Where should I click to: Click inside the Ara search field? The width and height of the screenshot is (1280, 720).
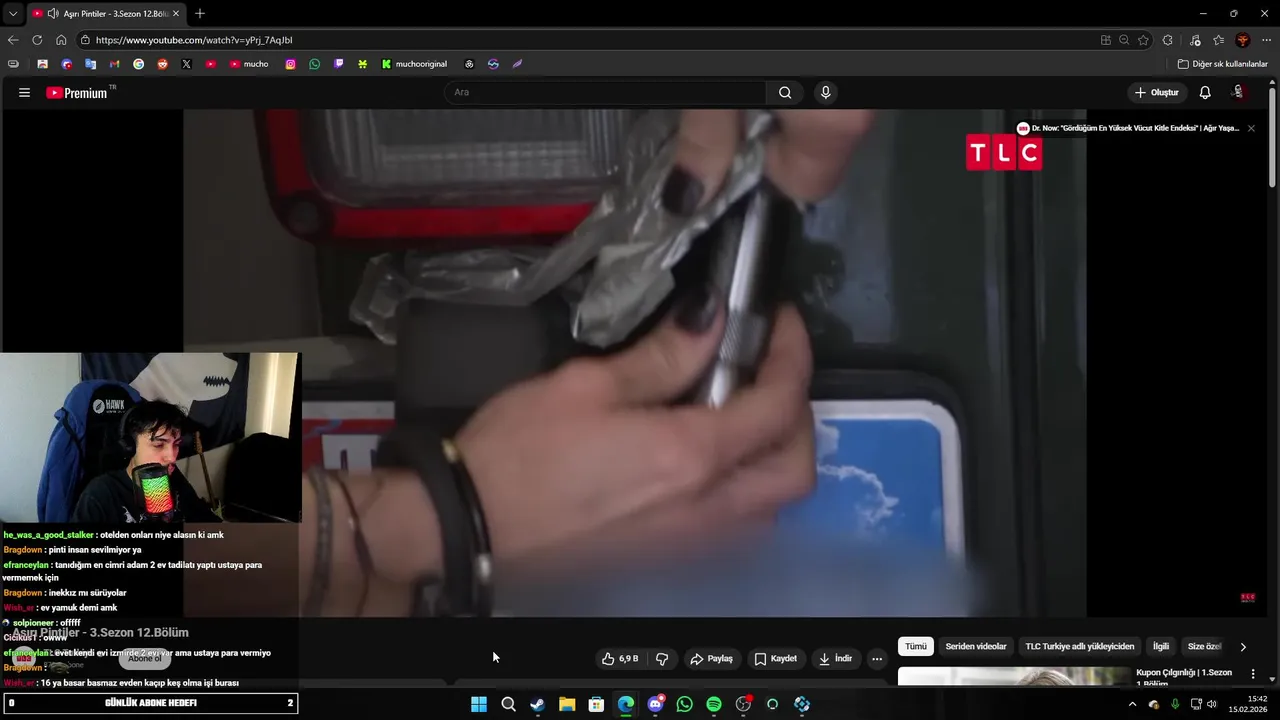tap(605, 92)
